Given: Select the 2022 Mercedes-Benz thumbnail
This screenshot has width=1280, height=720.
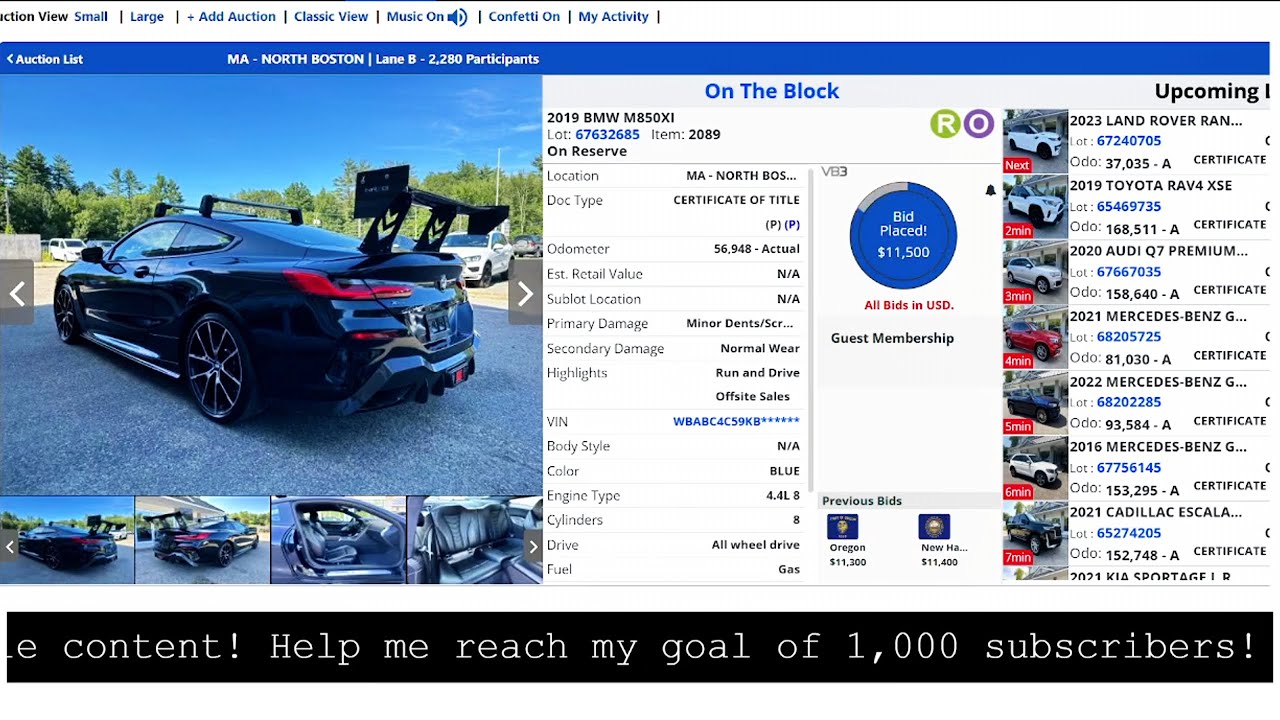Looking at the screenshot, I should (1035, 403).
